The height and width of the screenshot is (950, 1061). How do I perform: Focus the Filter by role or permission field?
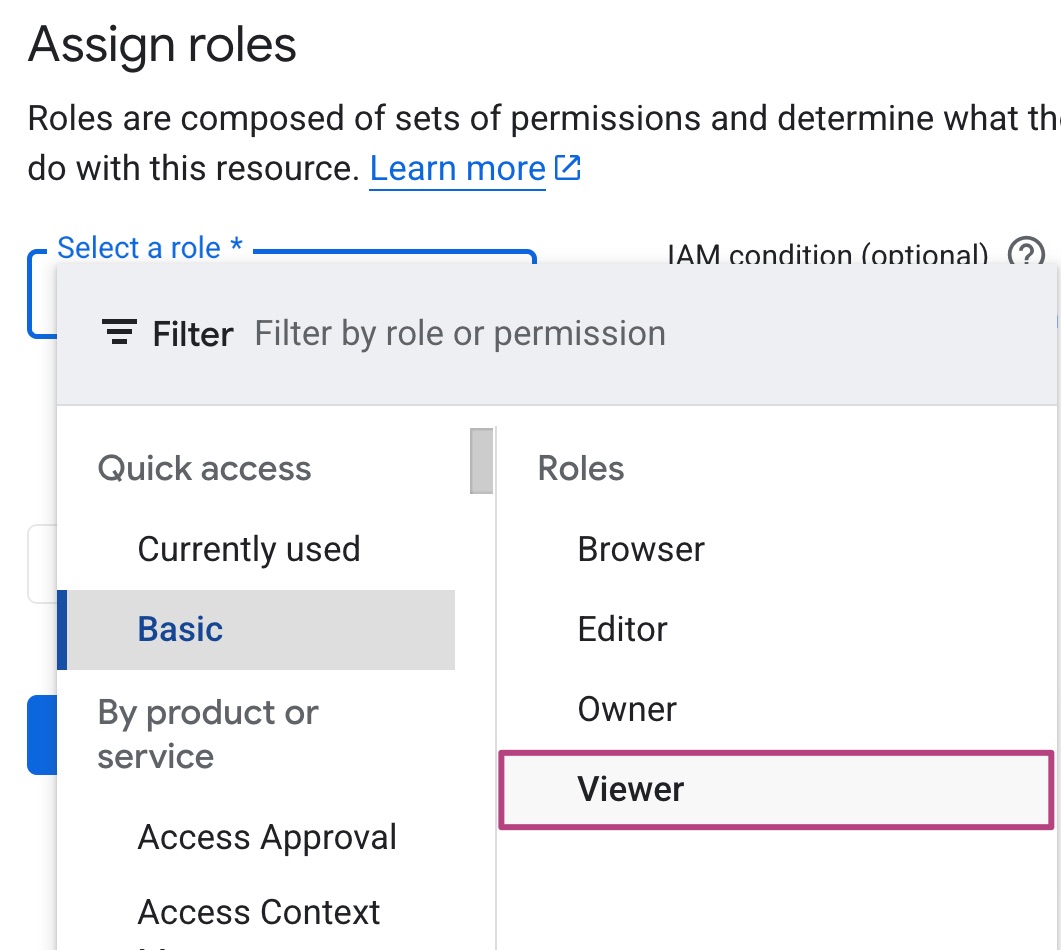(460, 333)
